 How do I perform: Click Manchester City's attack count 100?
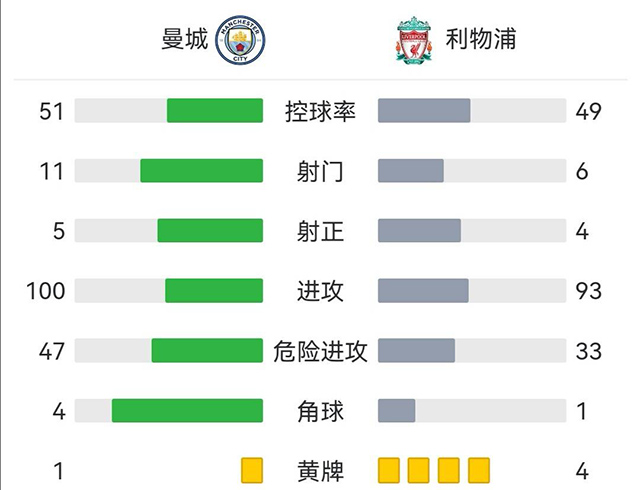(46, 291)
